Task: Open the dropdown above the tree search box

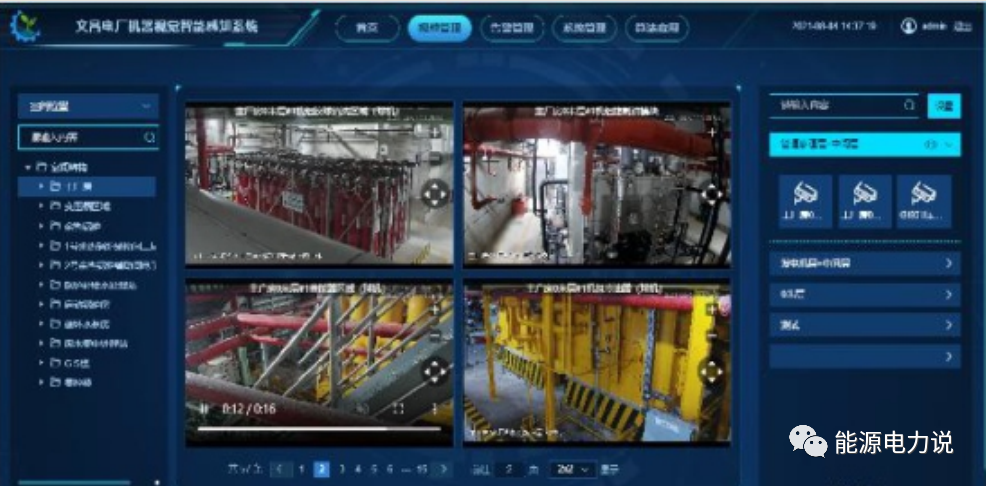Action: (88, 106)
